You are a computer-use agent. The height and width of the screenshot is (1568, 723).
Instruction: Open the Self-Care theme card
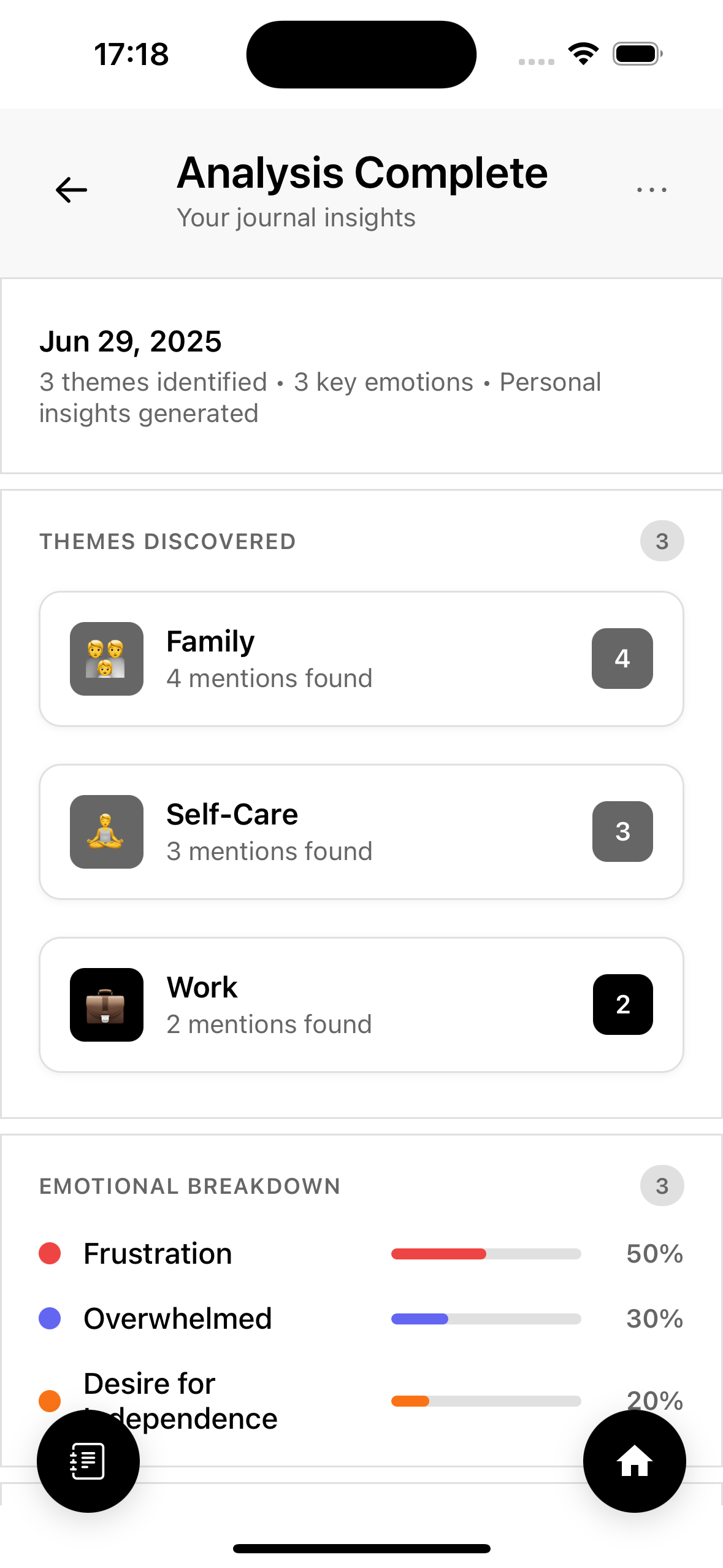click(361, 832)
